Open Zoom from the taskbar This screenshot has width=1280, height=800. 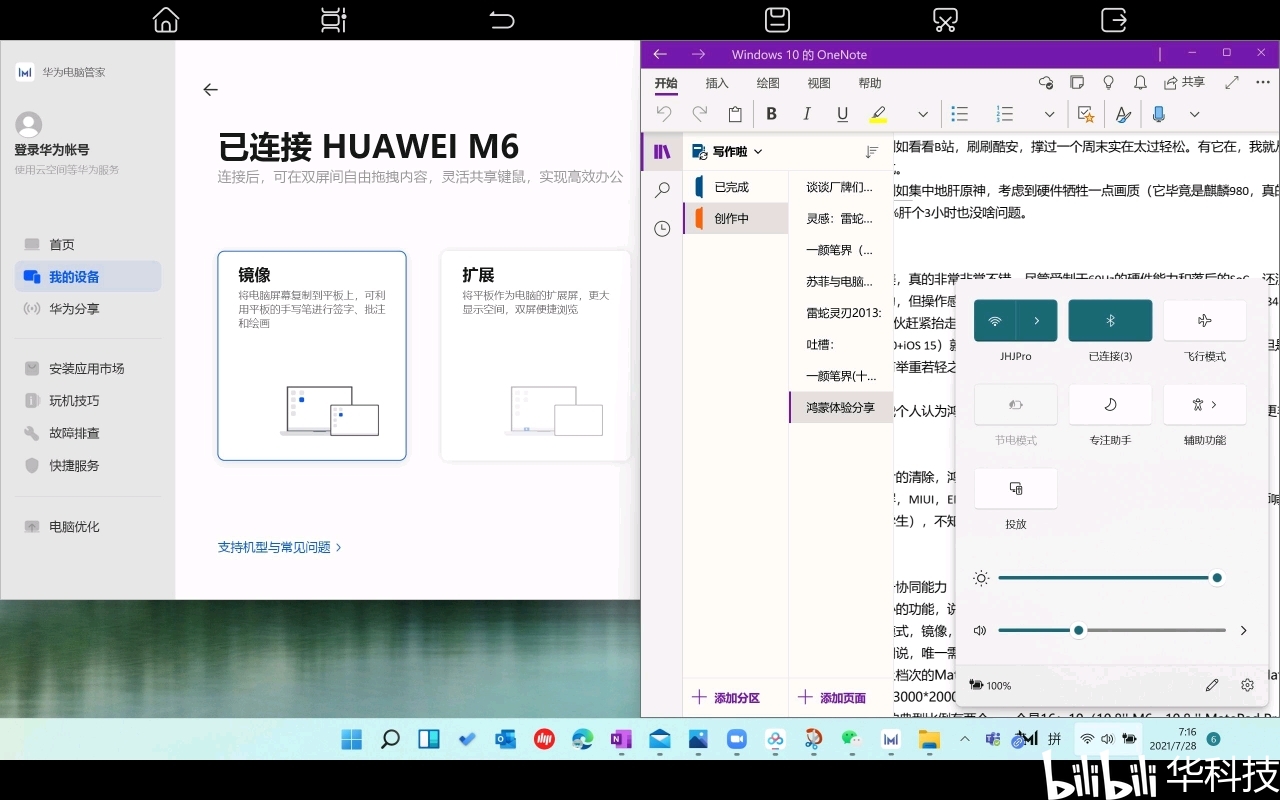pyautogui.click(x=736, y=739)
